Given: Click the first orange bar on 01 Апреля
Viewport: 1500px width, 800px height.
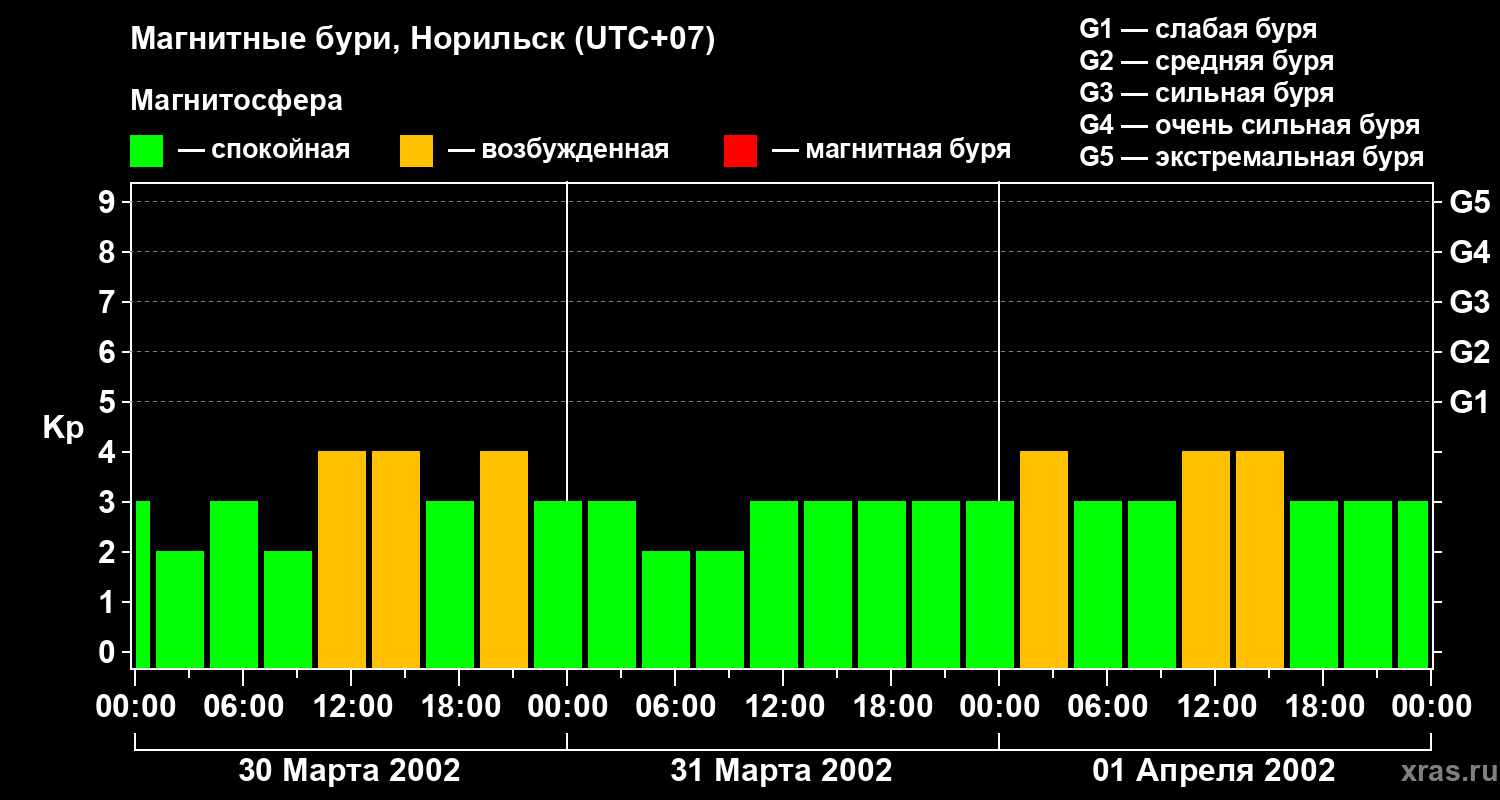Looking at the screenshot, I should (1044, 559).
